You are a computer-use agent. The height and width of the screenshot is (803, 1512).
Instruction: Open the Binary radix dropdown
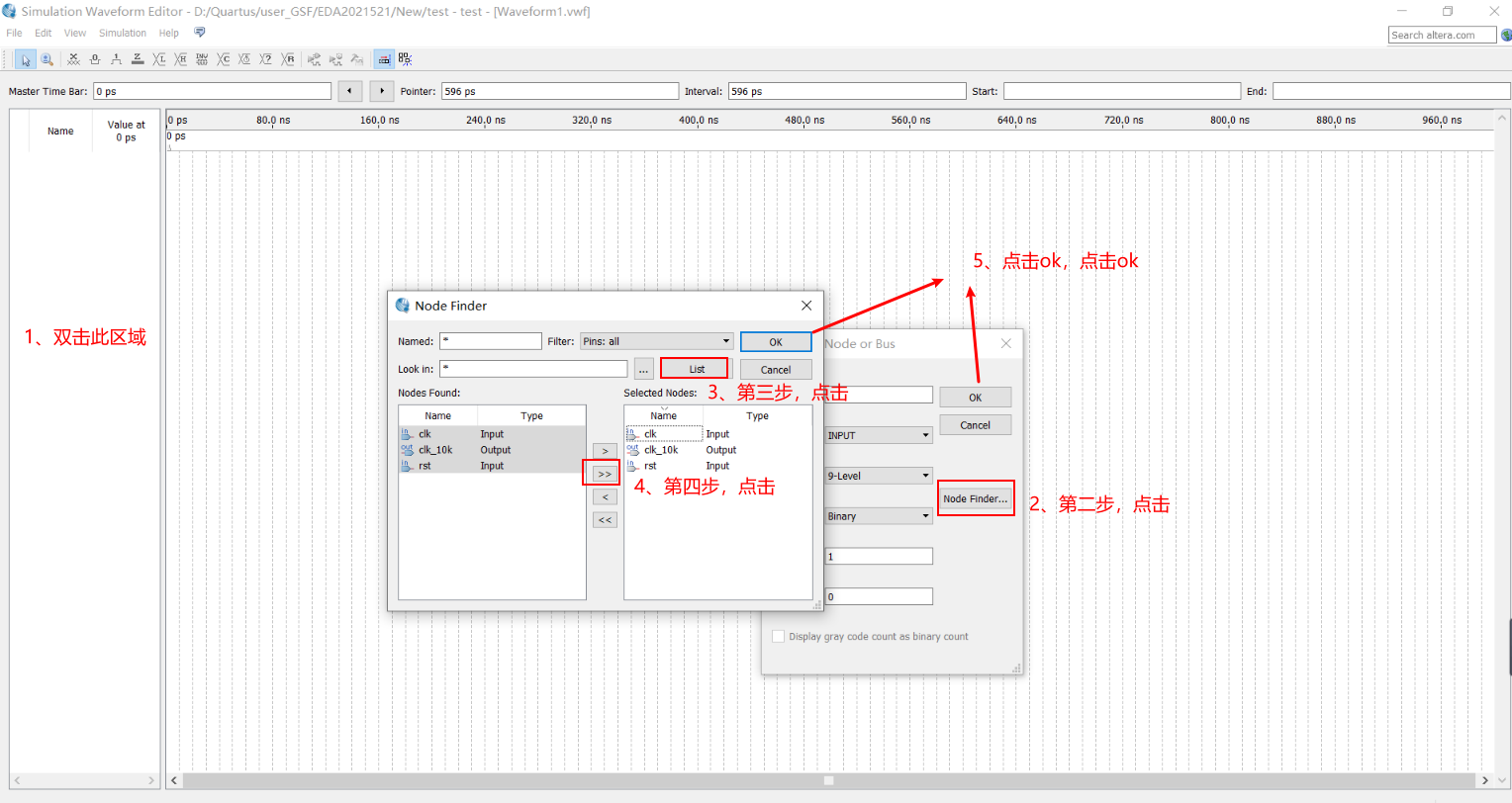click(x=879, y=516)
